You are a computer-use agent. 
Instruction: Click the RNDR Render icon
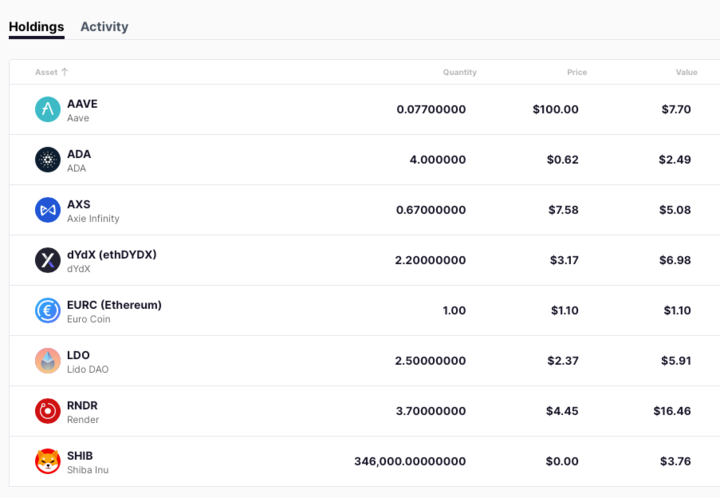[48, 411]
